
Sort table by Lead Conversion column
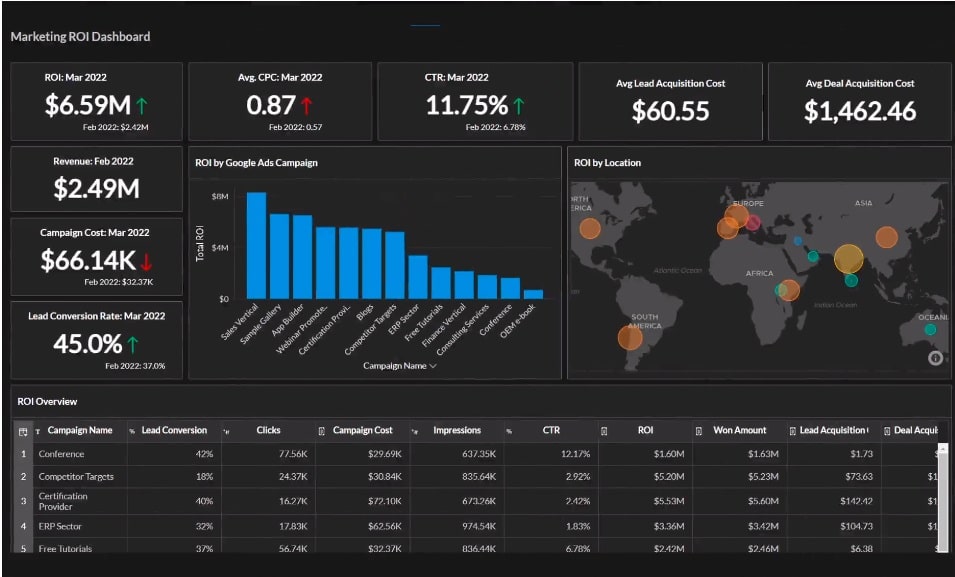pos(174,430)
